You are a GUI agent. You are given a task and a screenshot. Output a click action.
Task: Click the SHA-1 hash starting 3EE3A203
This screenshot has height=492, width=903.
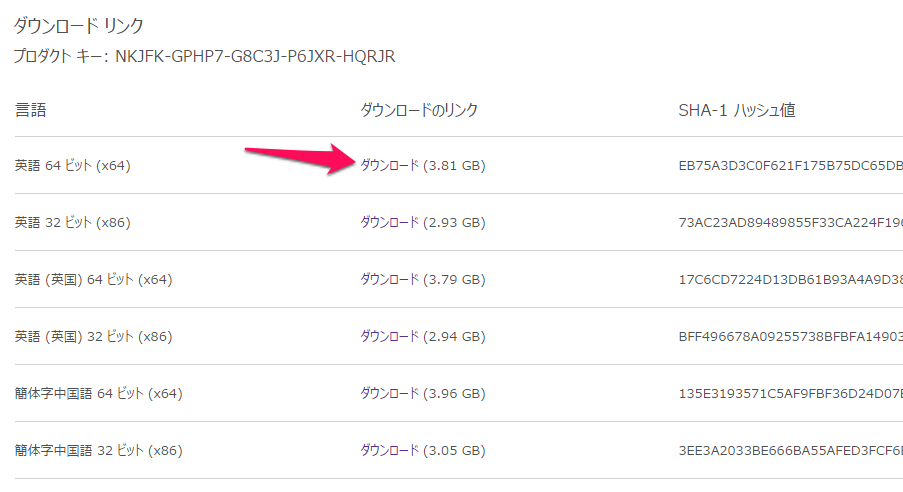(791, 451)
